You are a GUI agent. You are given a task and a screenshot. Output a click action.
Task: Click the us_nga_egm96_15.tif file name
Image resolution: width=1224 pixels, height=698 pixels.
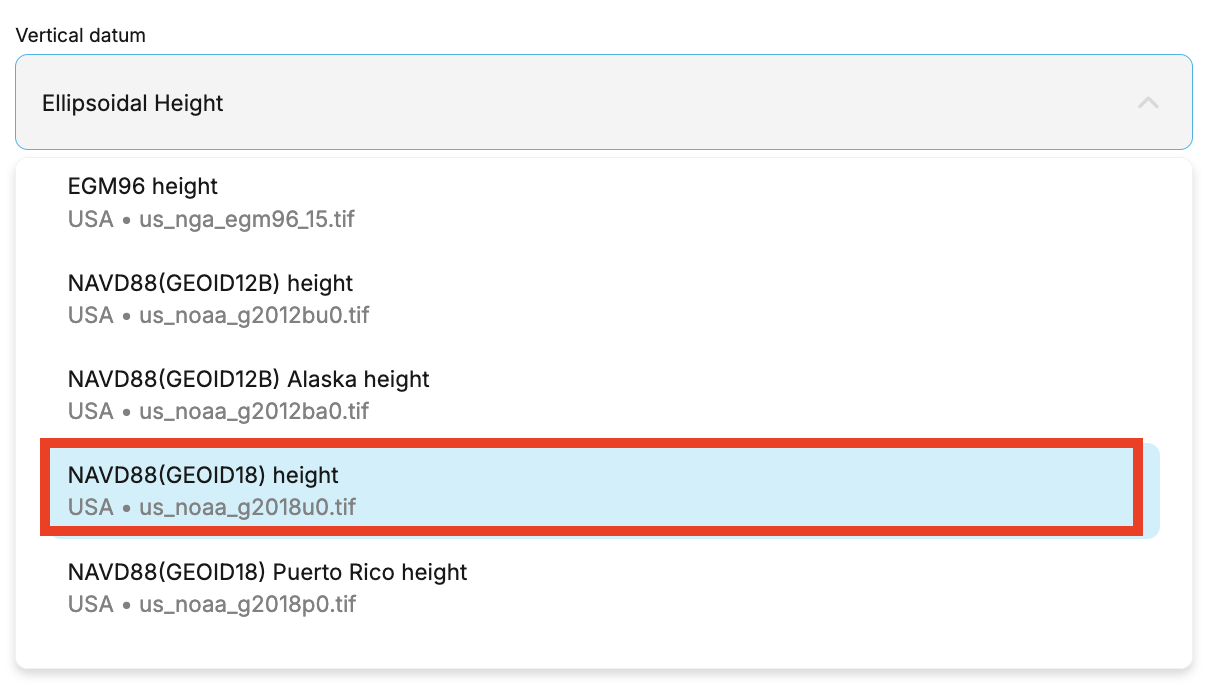[x=247, y=218]
